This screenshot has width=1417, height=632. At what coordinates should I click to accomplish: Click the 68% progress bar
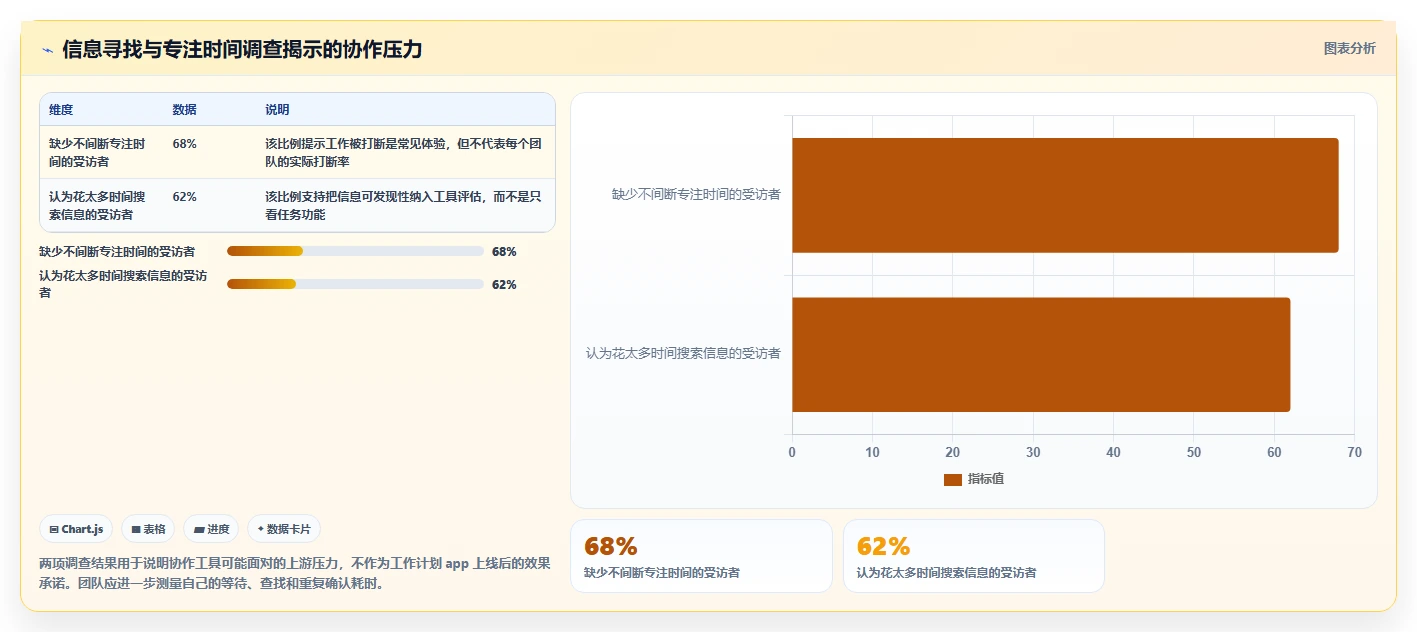coord(355,251)
